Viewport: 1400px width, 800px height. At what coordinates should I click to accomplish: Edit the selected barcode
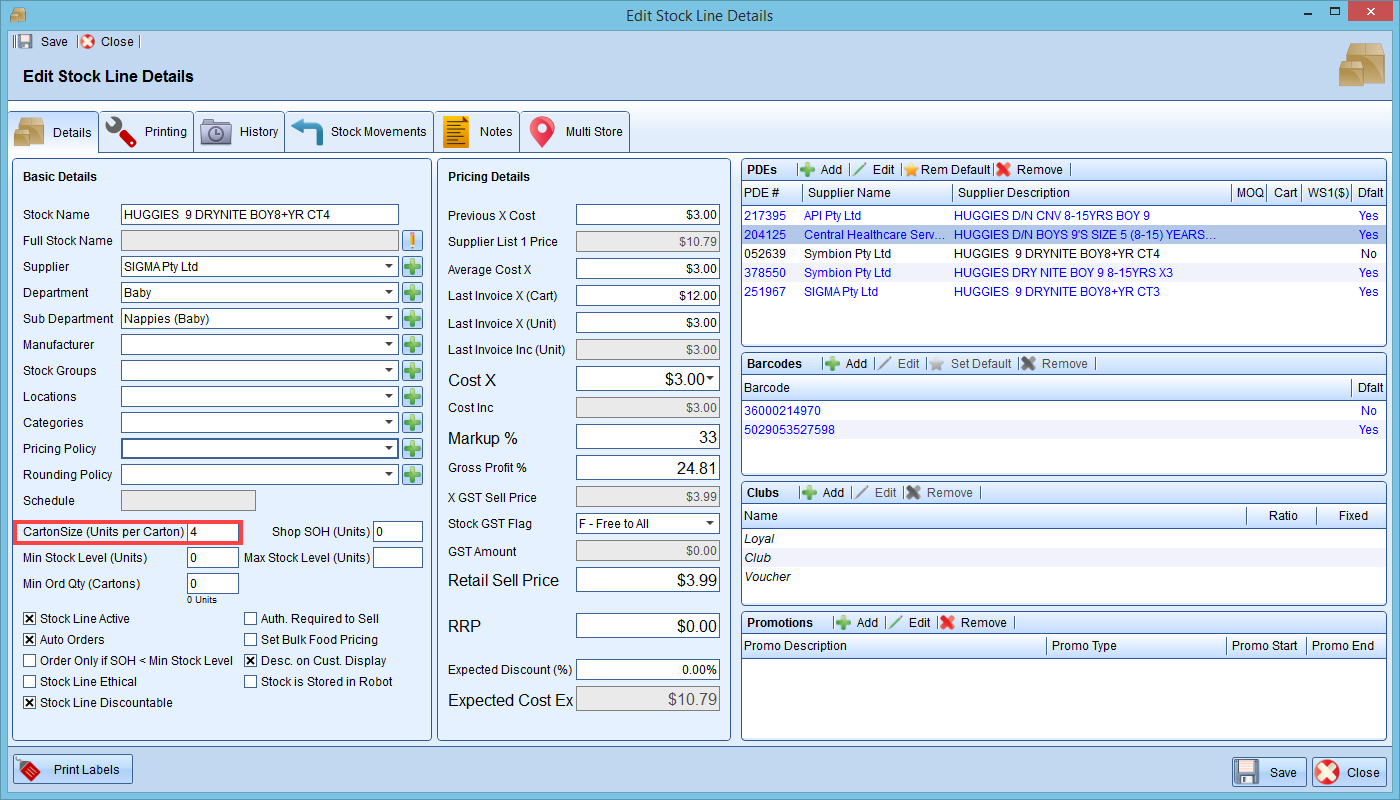tap(899, 363)
